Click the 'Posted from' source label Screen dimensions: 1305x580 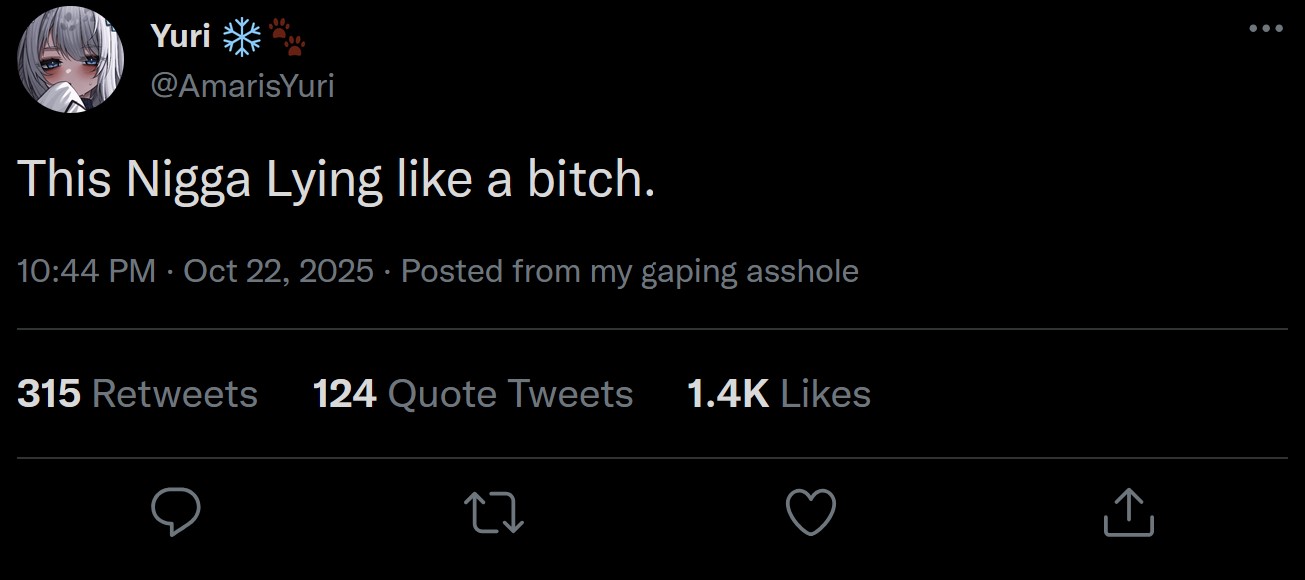[630, 271]
